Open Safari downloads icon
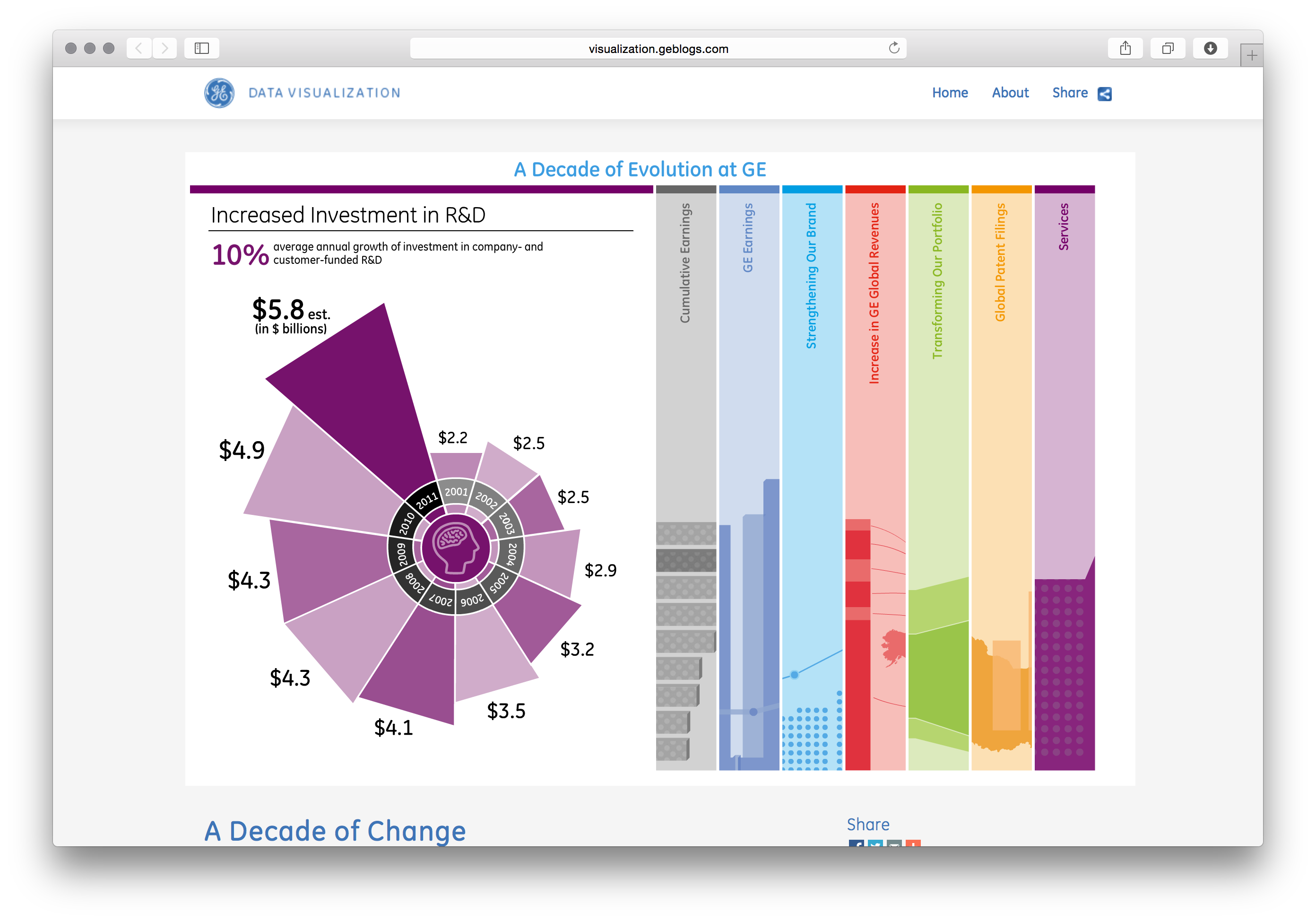Viewport: 1316px width, 922px height. (x=1210, y=48)
